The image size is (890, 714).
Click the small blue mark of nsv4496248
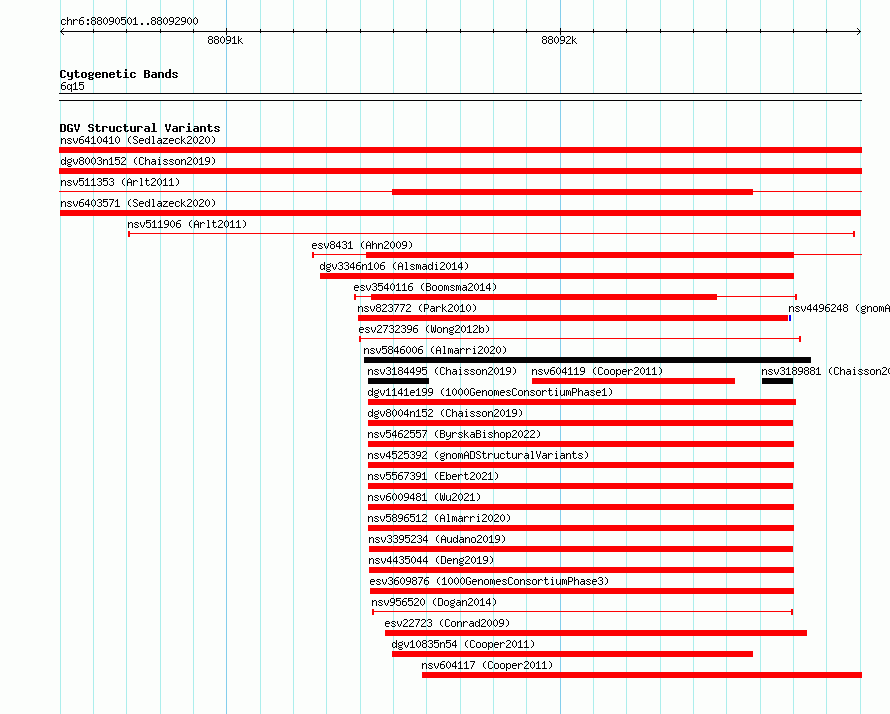point(790,318)
